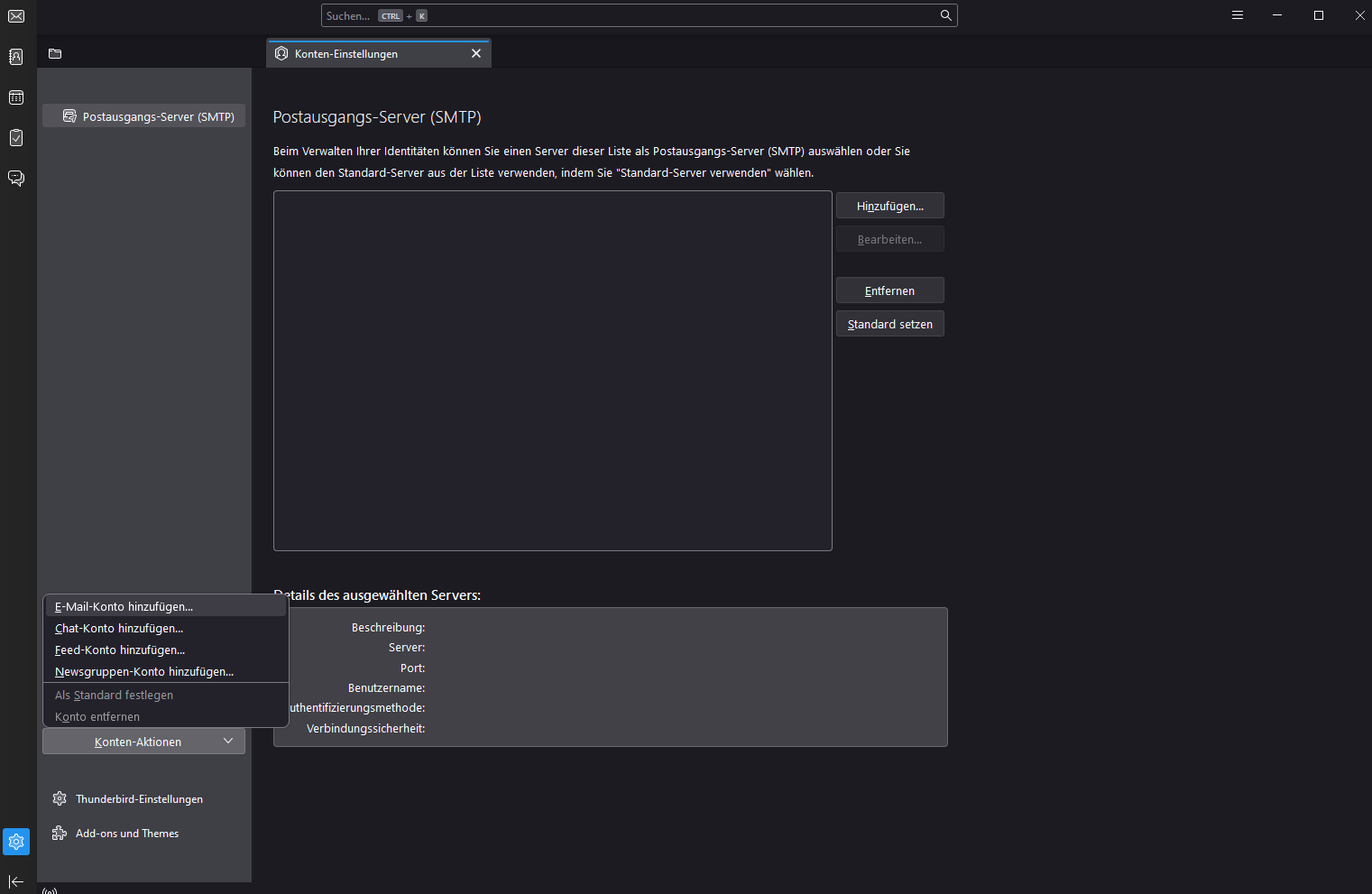Open the Tasks space icon
1372x894 pixels.
[x=16, y=138]
